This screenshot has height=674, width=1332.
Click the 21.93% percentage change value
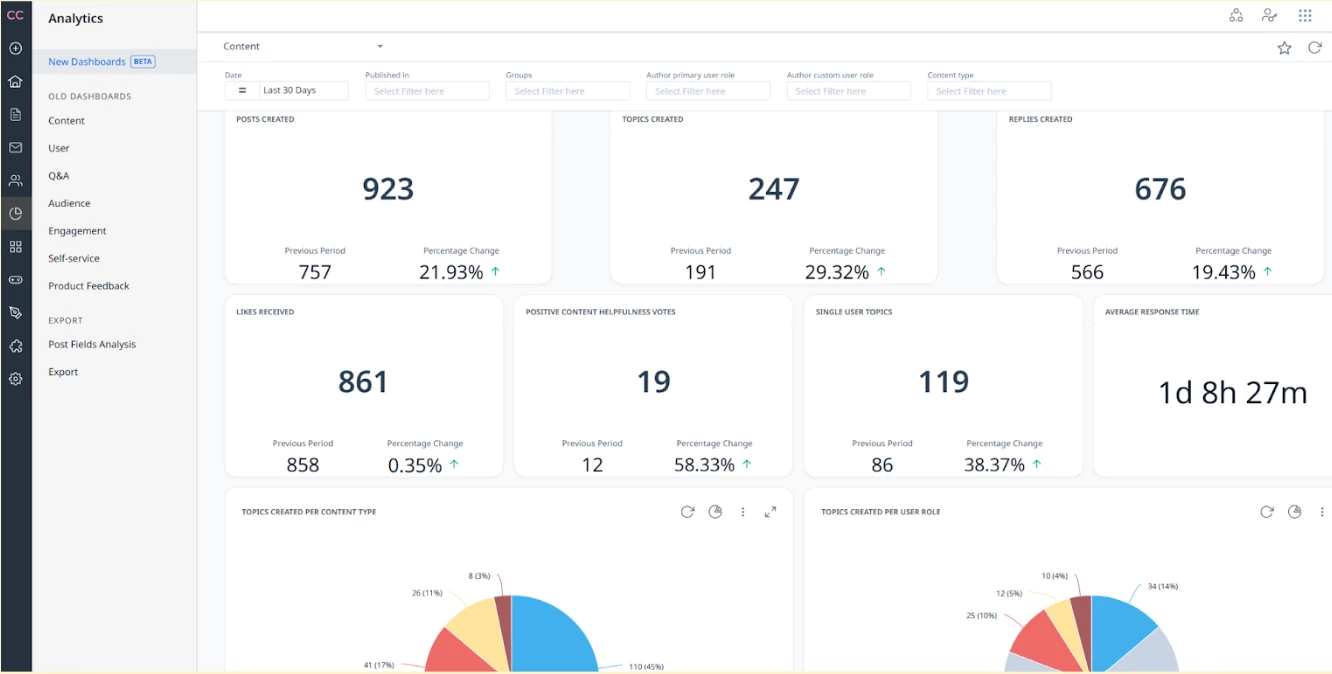(x=451, y=272)
